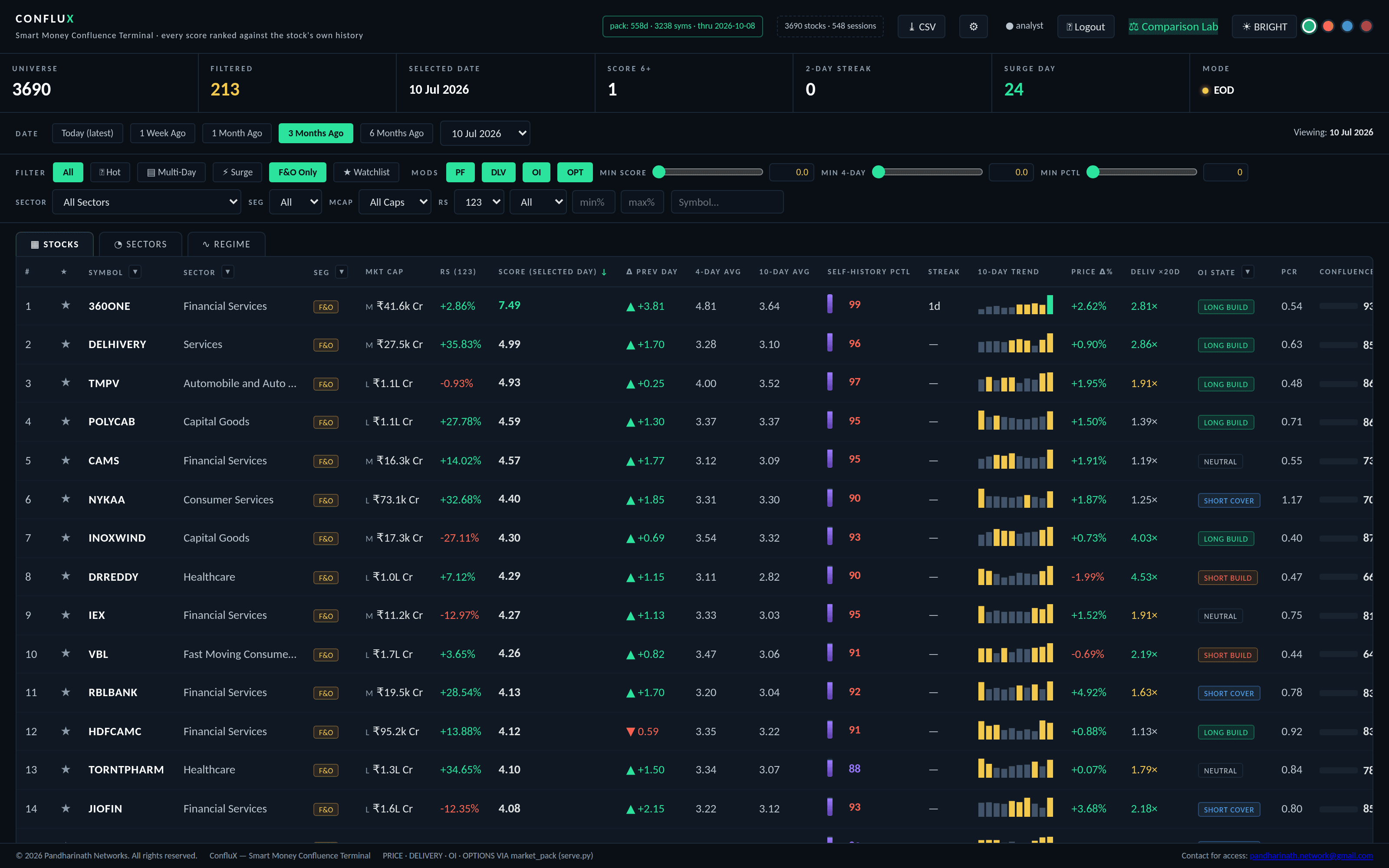Select the 6 Months Ago date preset

(x=397, y=133)
